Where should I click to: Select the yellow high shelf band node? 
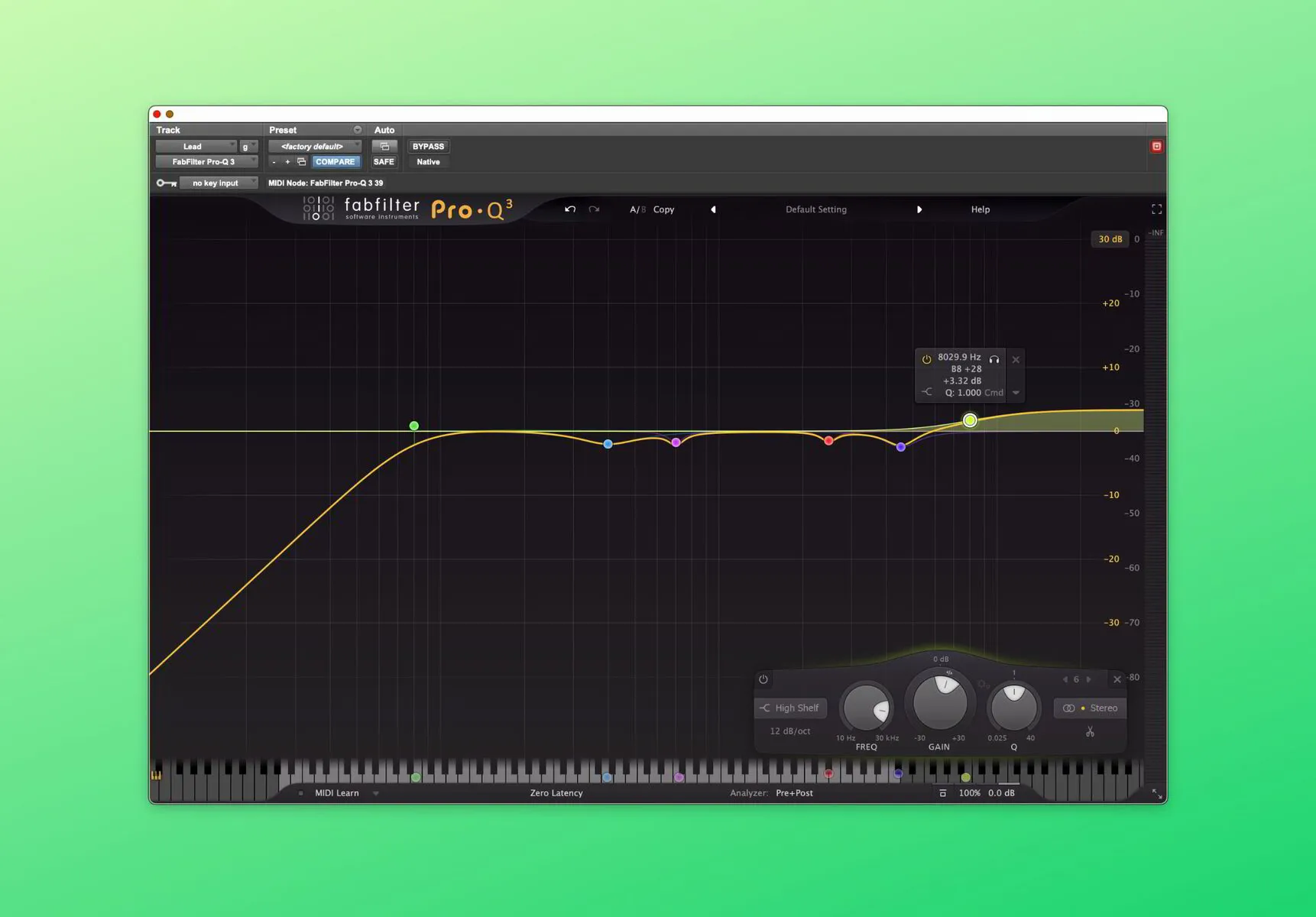[x=970, y=420]
